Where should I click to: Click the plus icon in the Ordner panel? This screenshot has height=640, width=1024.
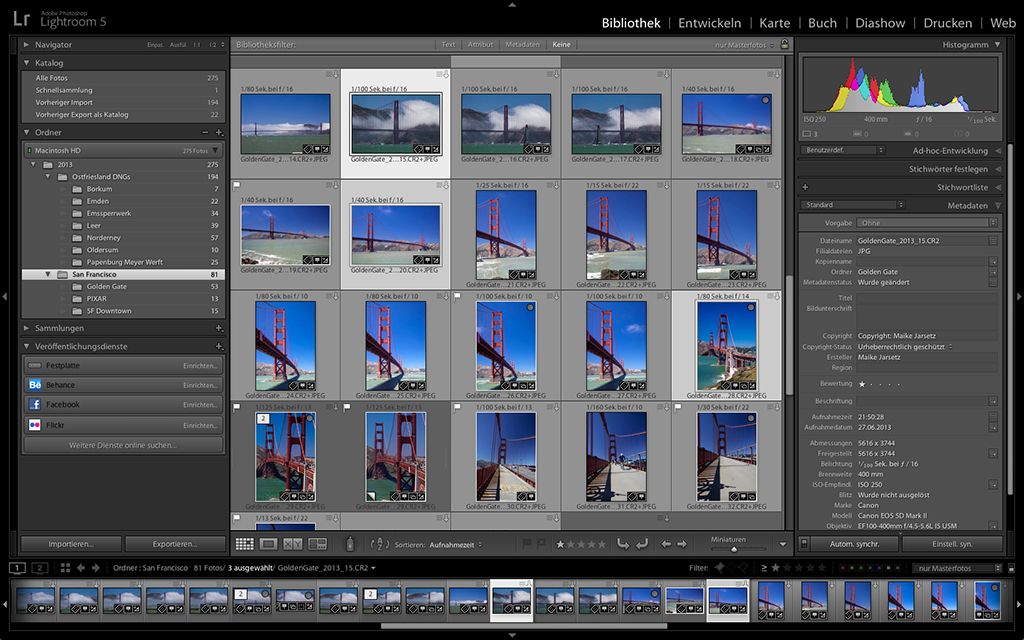(x=219, y=132)
